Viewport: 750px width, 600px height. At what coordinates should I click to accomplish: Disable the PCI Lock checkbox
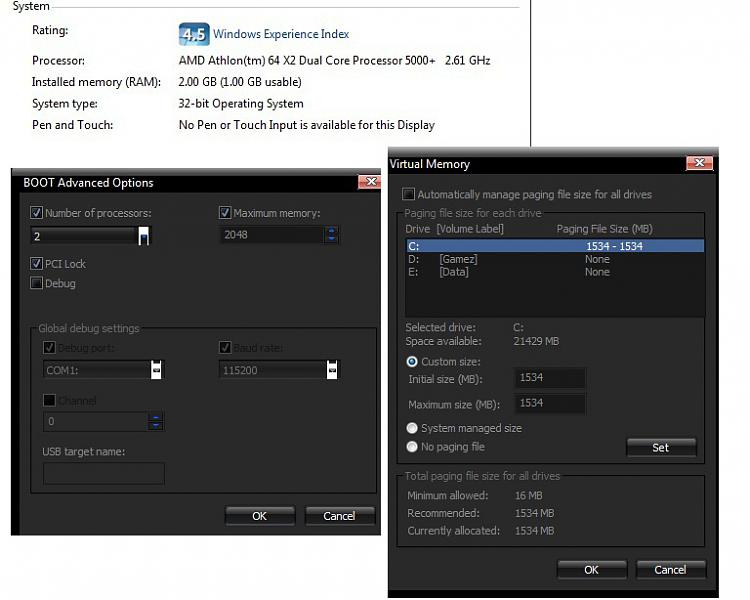click(x=36, y=263)
